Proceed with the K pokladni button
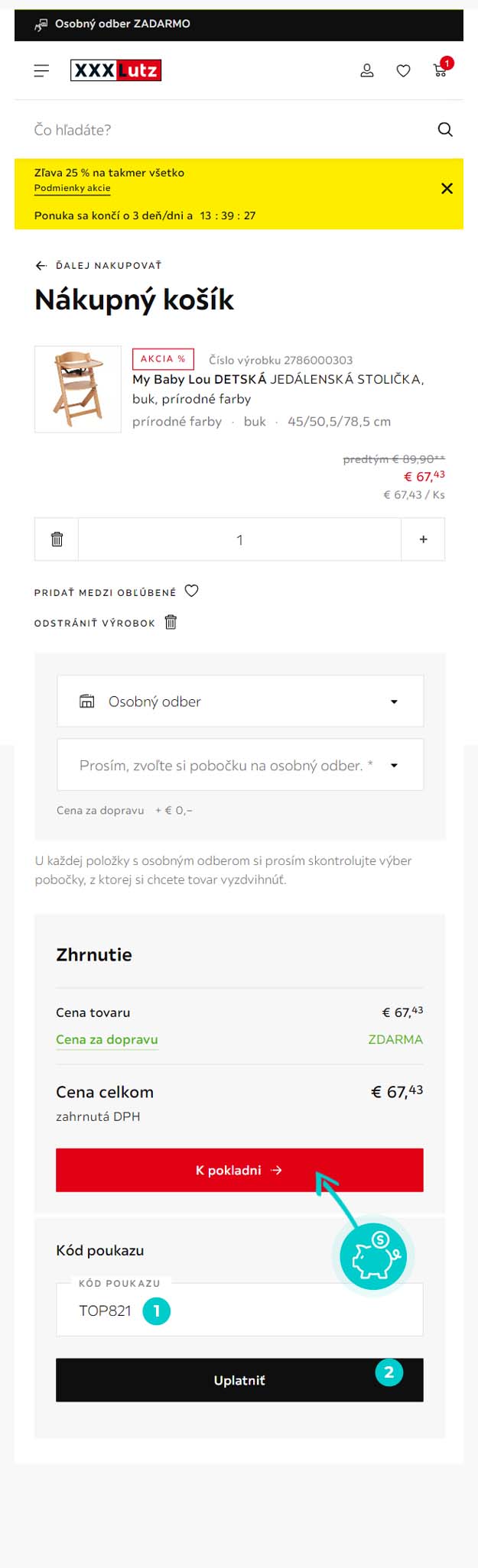 pos(239,1170)
